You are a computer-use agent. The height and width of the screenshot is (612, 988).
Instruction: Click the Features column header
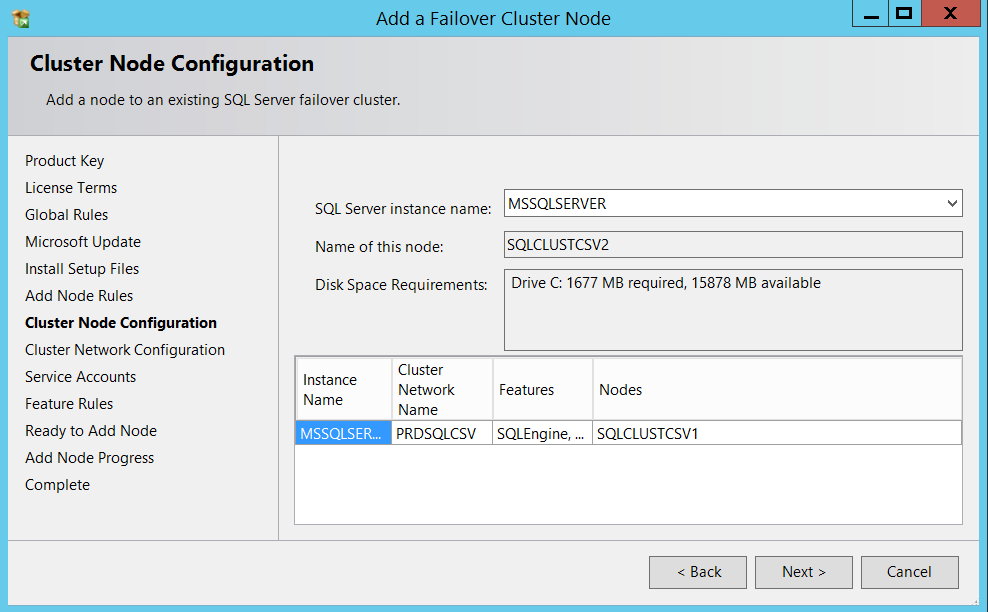(542, 390)
